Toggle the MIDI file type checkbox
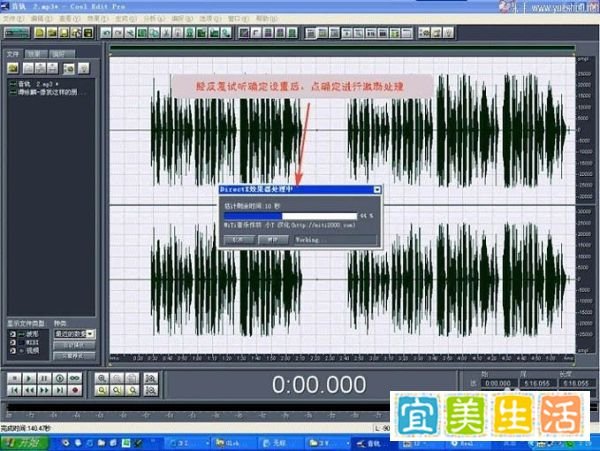Image resolution: width=600 pixels, height=451 pixels. [x=13, y=342]
